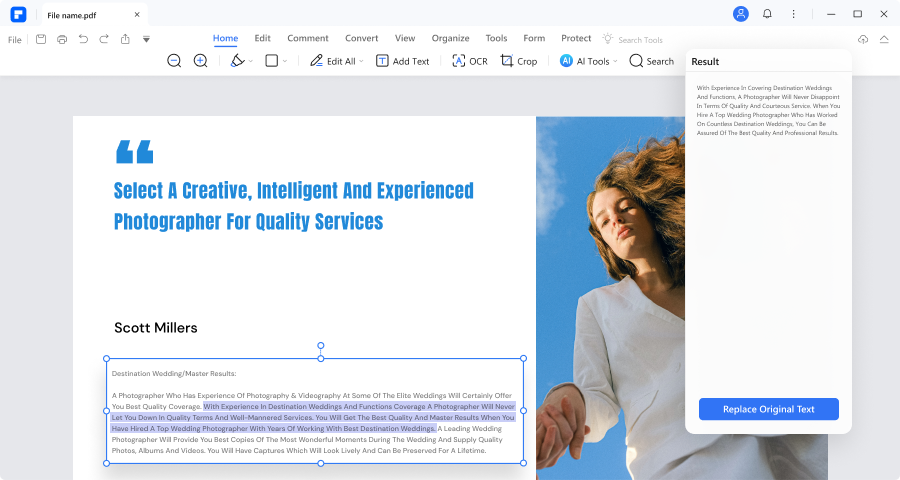
Task: Collapse the ribbon with up chevron
Action: pos(884,39)
